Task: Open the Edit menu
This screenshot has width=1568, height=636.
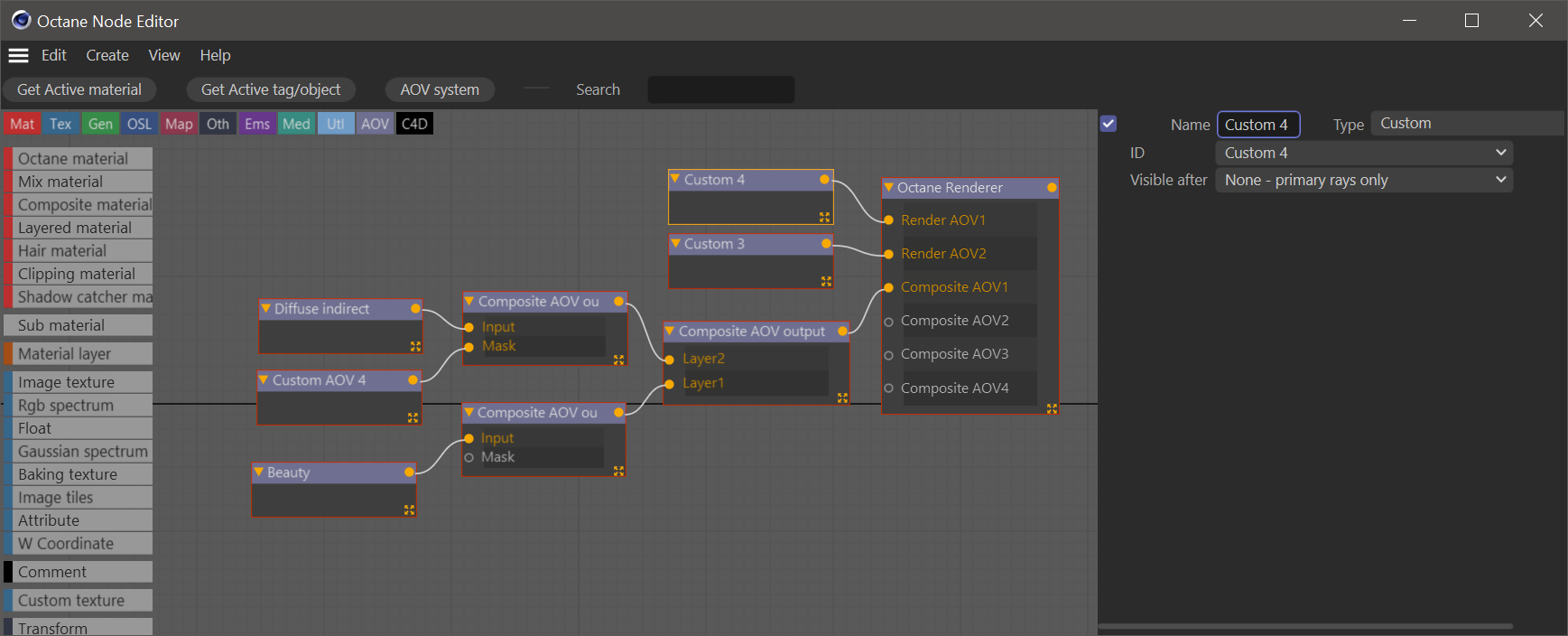Action: (54, 55)
